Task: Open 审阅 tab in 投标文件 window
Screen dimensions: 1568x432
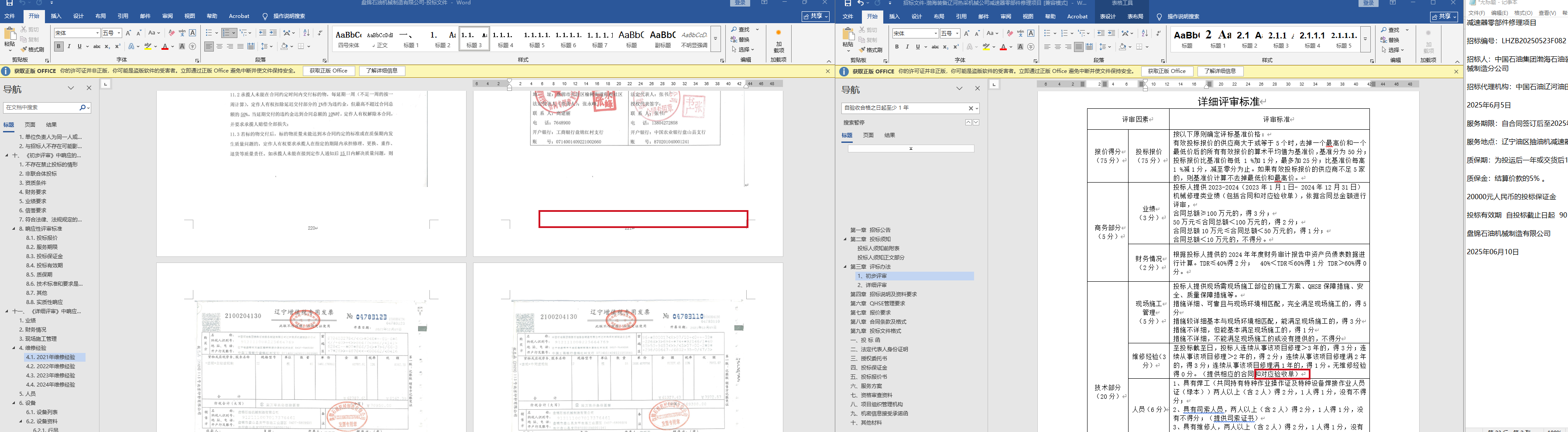Action: [168, 17]
